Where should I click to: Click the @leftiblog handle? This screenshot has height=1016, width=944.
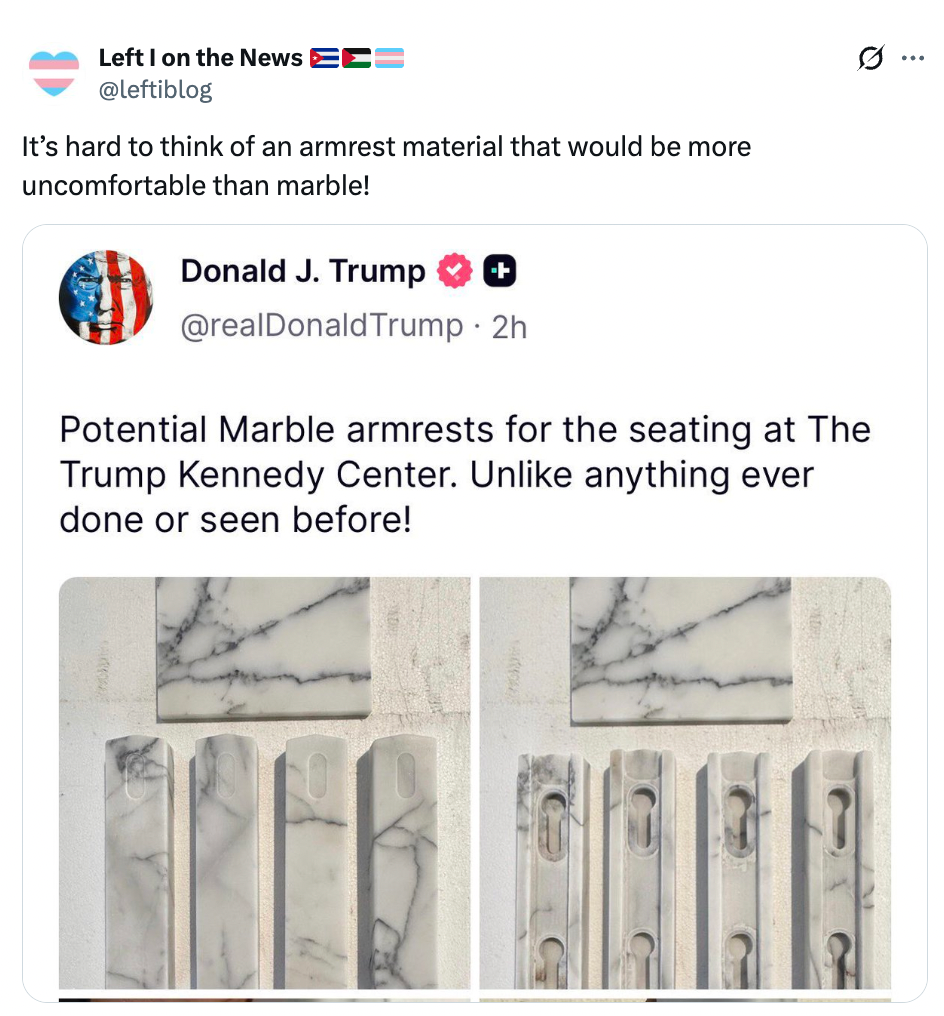[155, 90]
